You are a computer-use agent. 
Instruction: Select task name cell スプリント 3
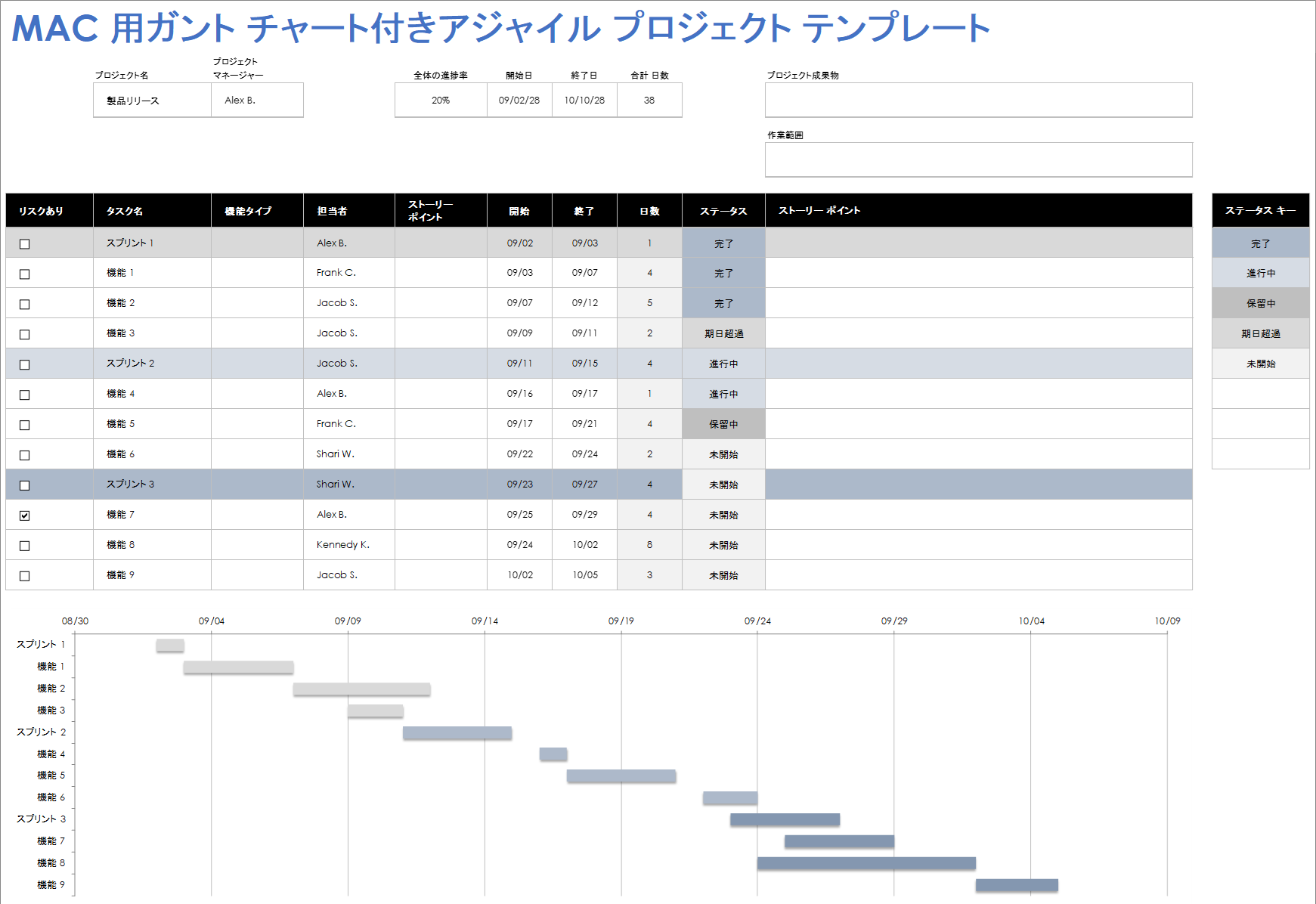(152, 484)
